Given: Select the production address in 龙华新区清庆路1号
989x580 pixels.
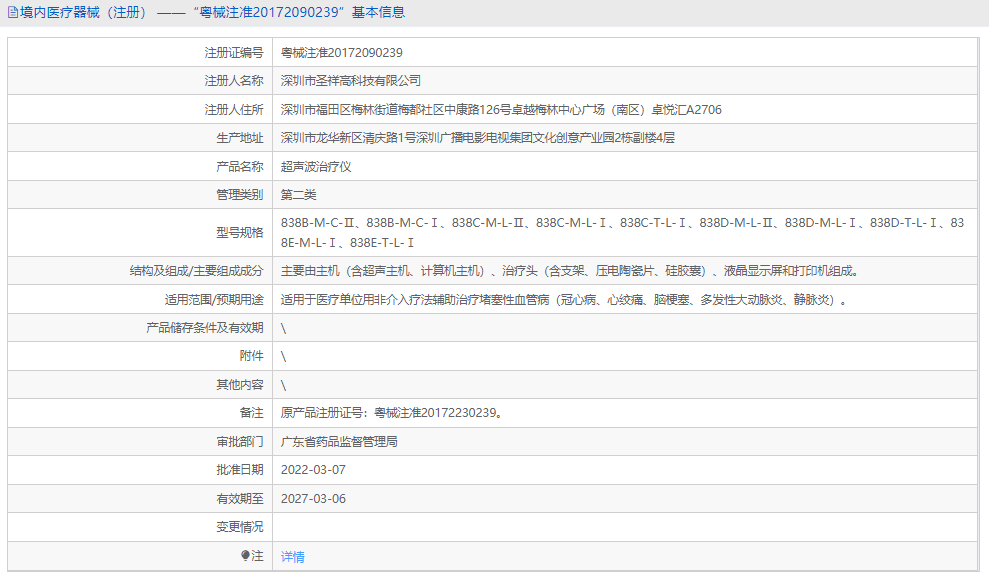Looking at the screenshot, I should 477,137.
